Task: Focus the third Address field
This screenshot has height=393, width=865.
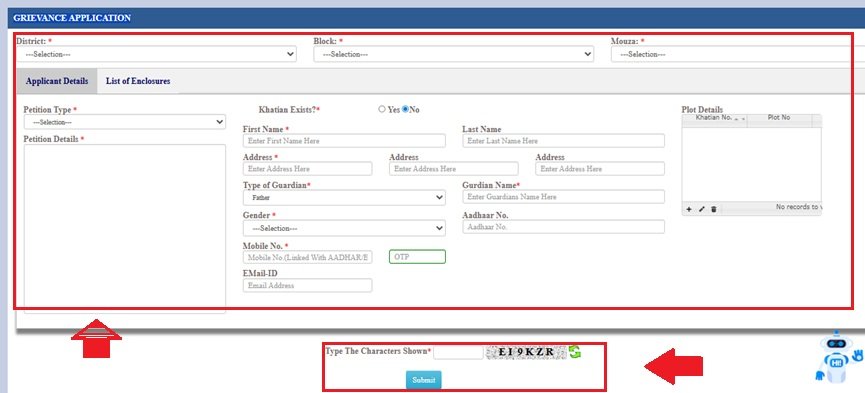Action: [600, 169]
